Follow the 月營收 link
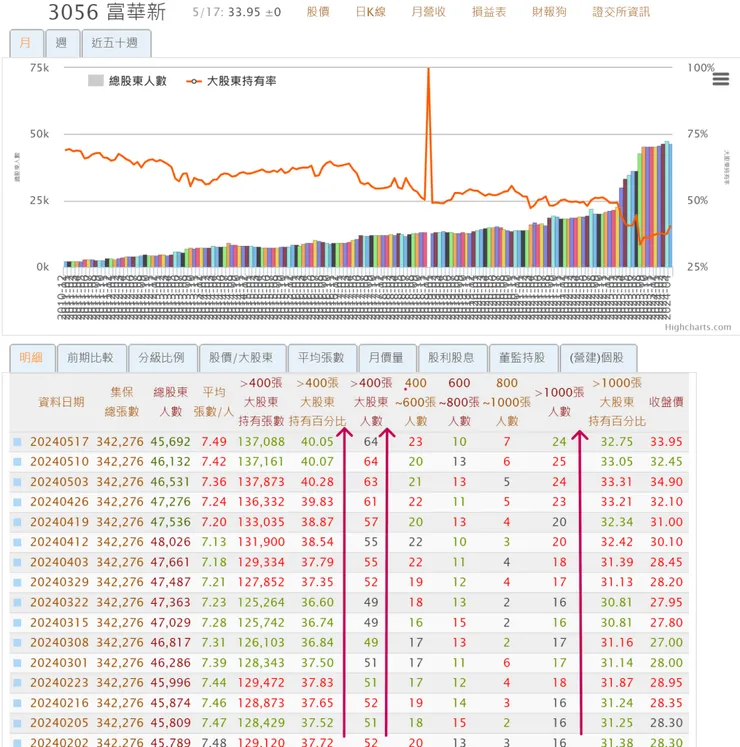740x747 pixels. (429, 12)
